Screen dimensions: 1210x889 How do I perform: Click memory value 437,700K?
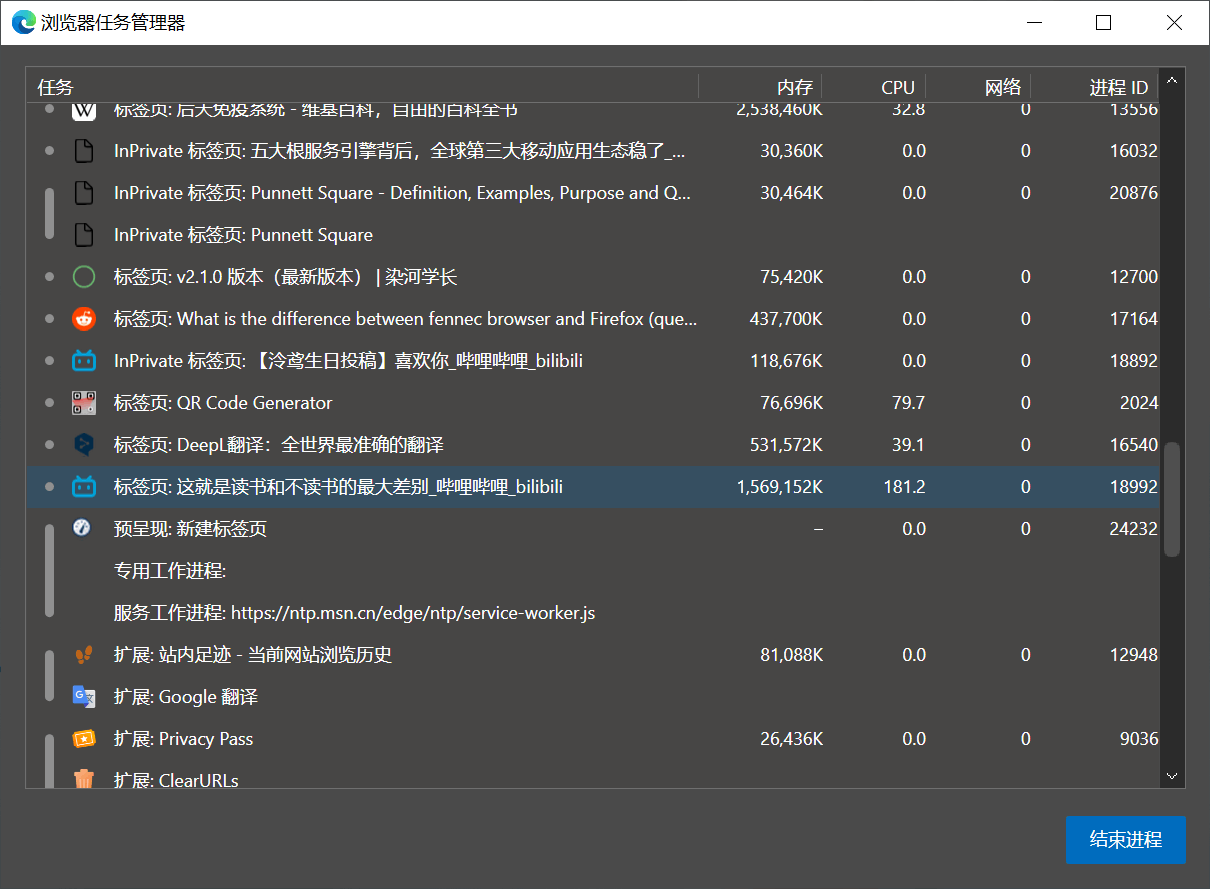(x=786, y=319)
